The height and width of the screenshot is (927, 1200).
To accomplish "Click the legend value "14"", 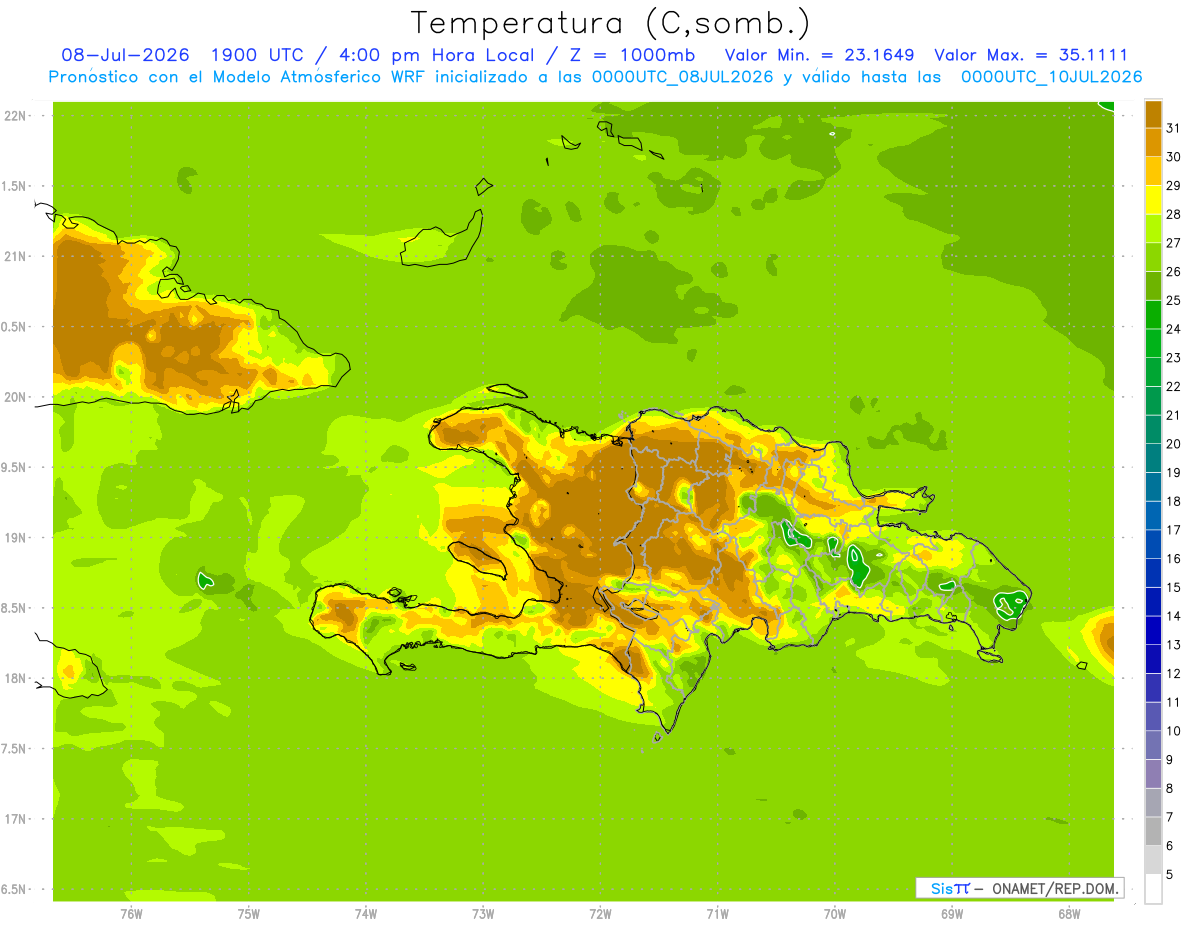I will [1173, 616].
